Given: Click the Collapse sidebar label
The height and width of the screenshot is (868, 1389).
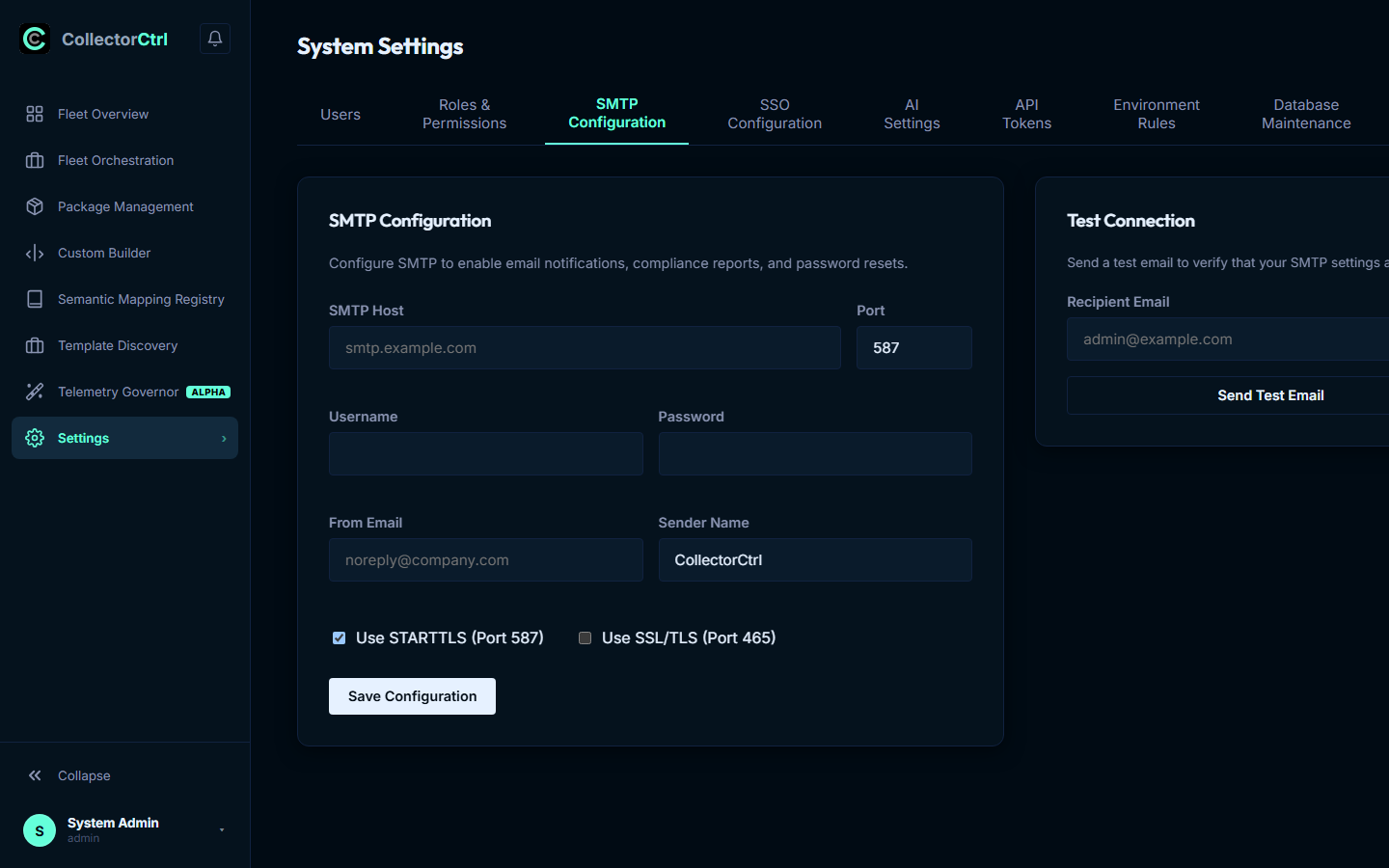Looking at the screenshot, I should click(84, 775).
